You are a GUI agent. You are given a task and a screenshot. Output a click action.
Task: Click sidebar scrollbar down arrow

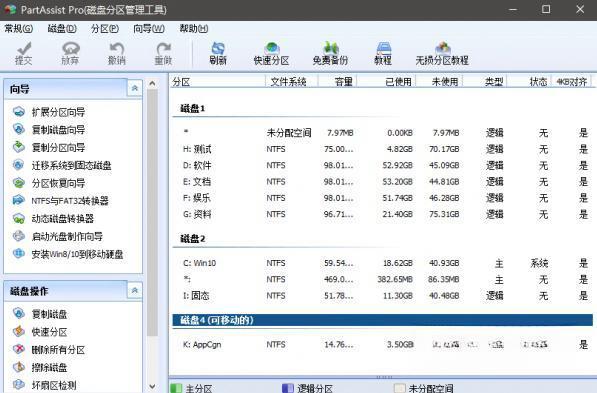tap(152, 386)
